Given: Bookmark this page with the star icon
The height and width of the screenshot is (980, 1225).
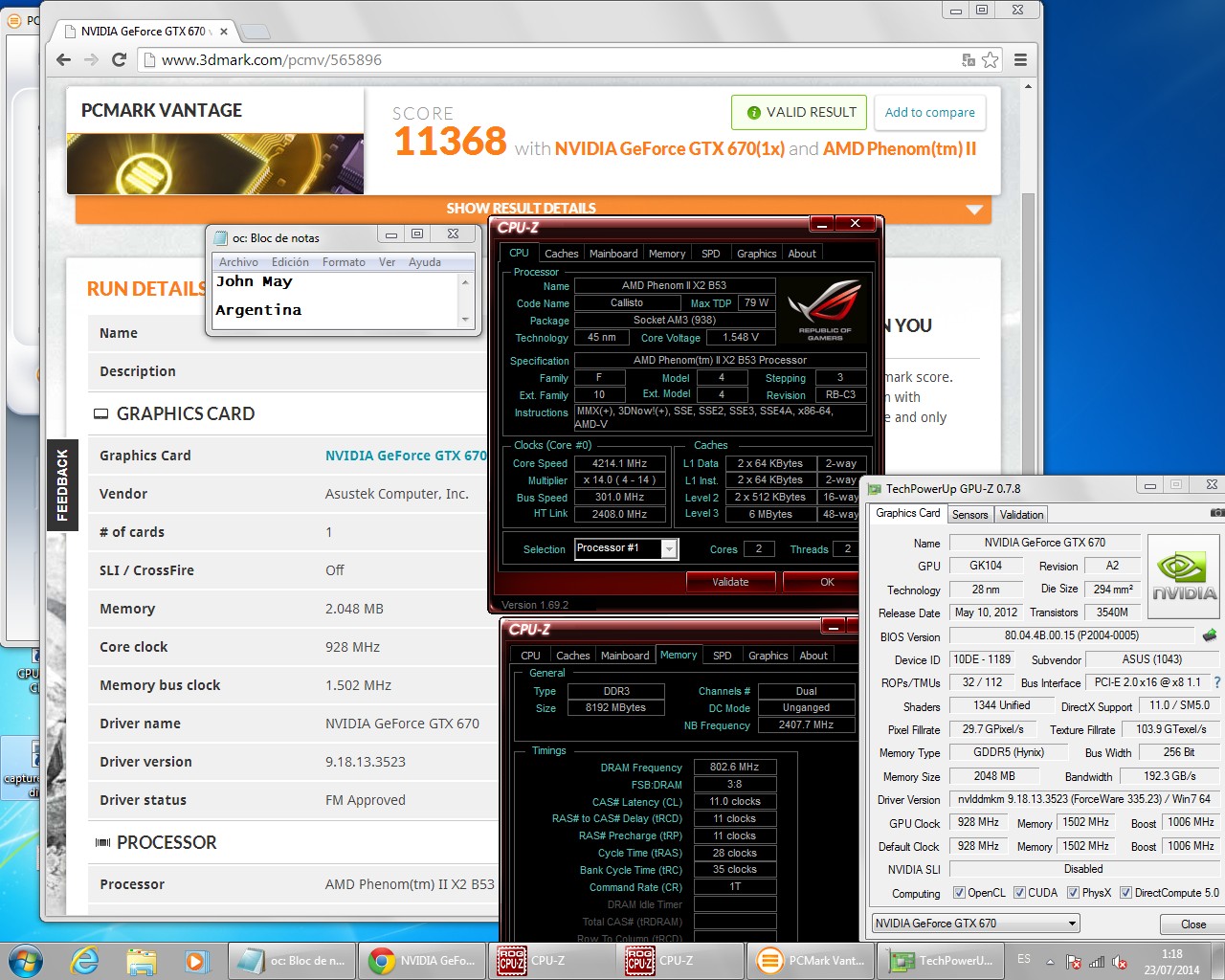Looking at the screenshot, I should click(x=991, y=60).
